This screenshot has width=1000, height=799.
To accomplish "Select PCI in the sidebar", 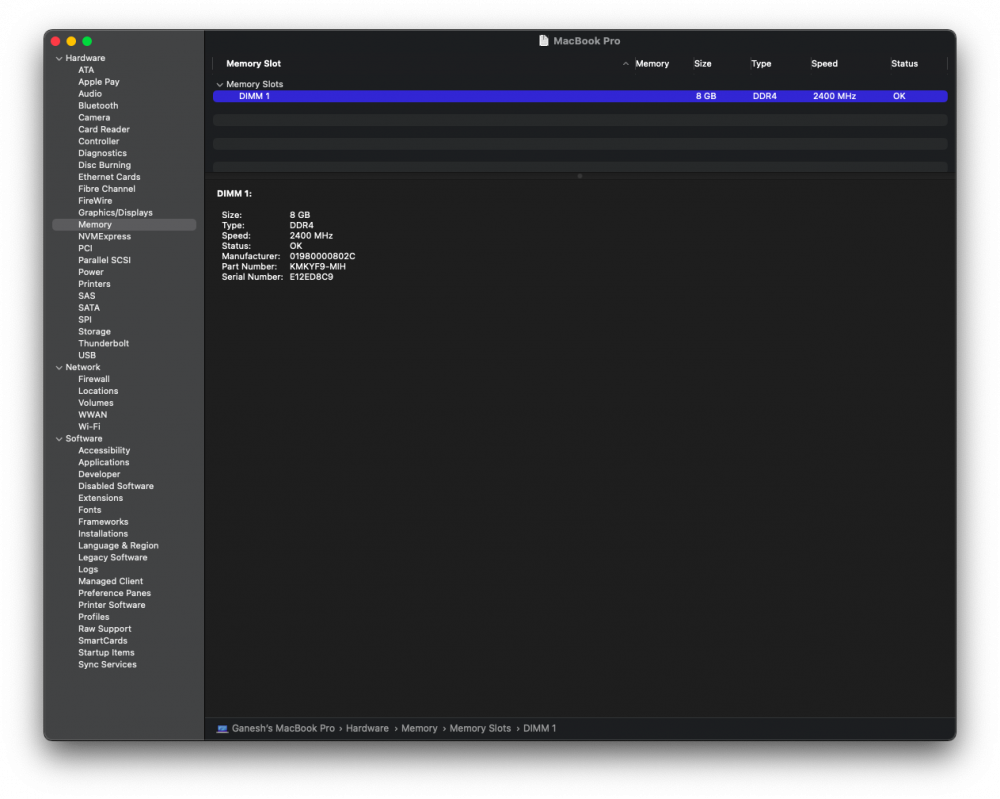I will tap(85, 249).
